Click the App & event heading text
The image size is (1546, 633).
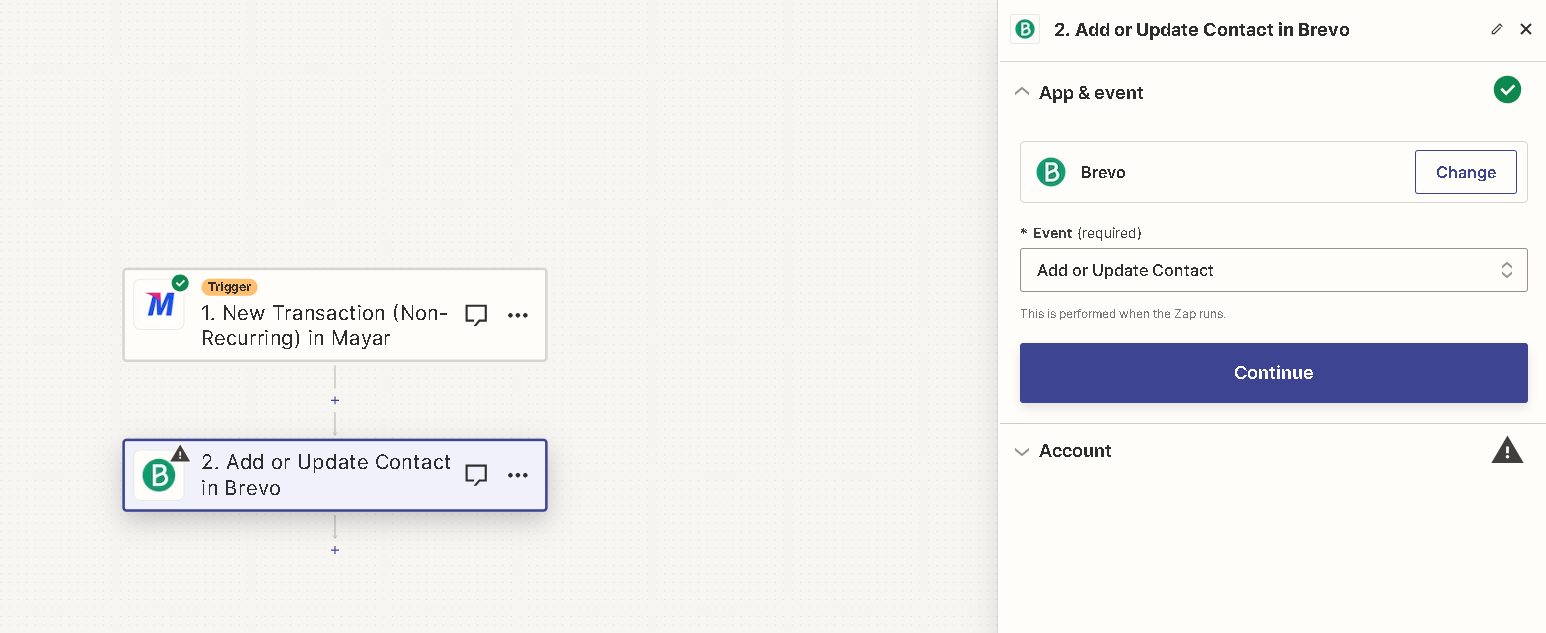(x=1091, y=93)
